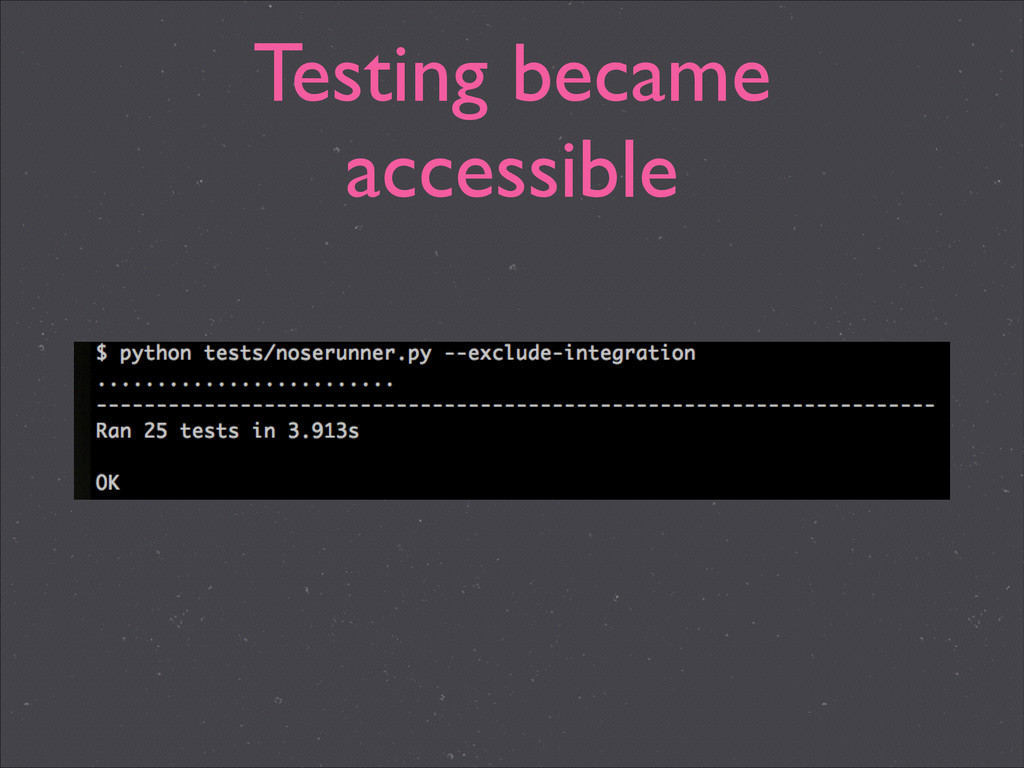The width and height of the screenshot is (1024, 768).
Task: Click the word 'in' in the results line
Action: 264,431
